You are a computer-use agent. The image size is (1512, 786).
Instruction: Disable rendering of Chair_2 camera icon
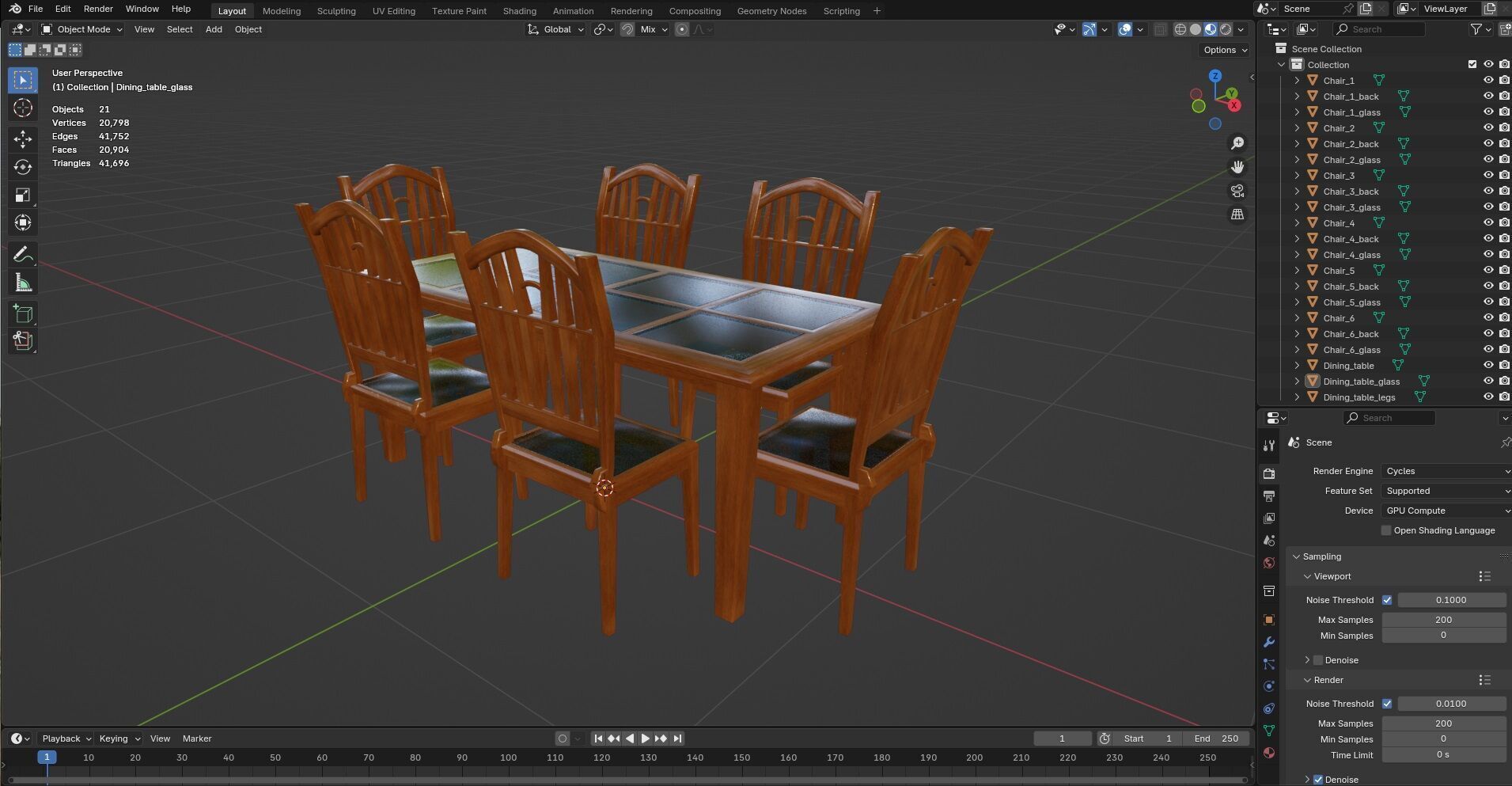[x=1504, y=127]
